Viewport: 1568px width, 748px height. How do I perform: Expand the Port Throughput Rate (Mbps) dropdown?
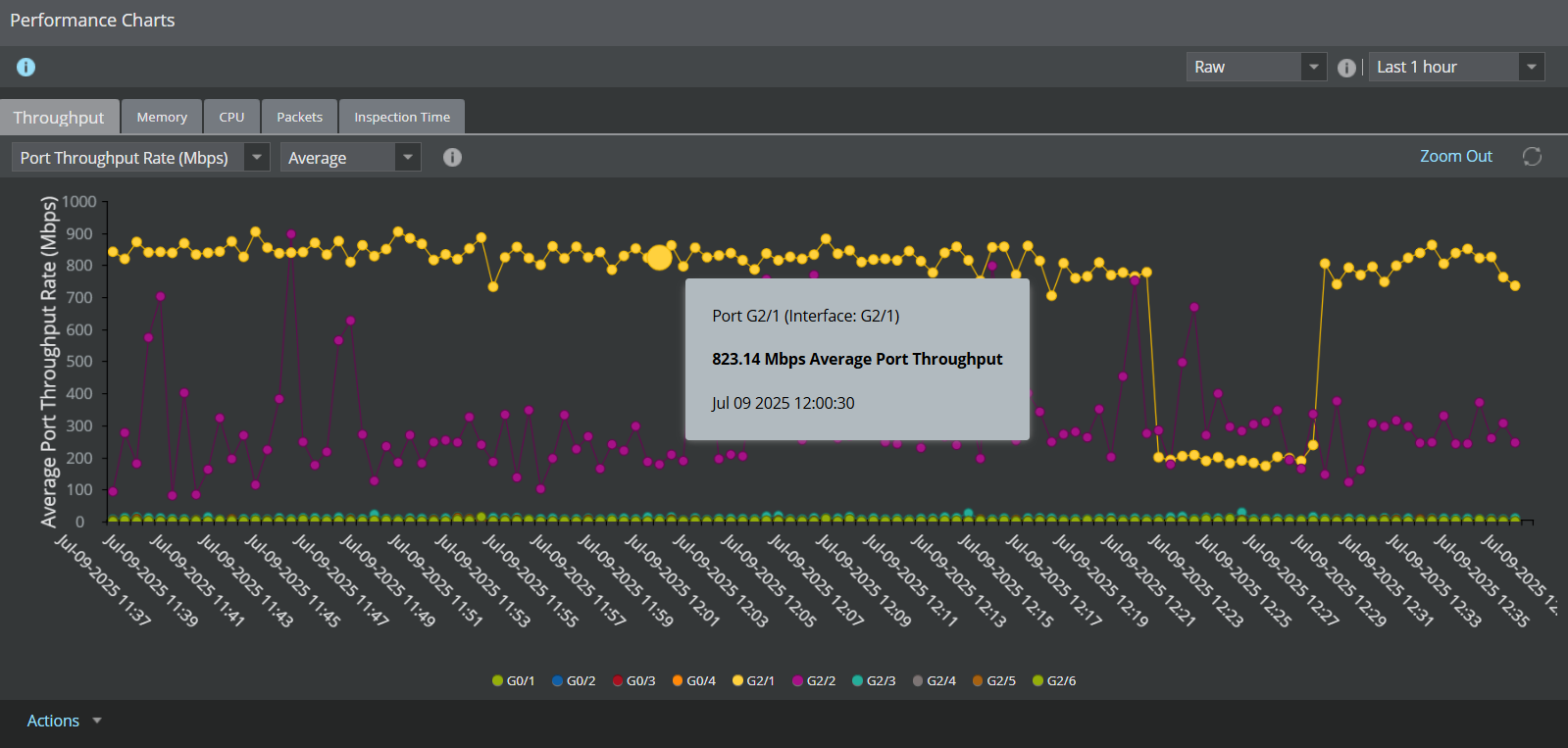pyautogui.click(x=140, y=158)
